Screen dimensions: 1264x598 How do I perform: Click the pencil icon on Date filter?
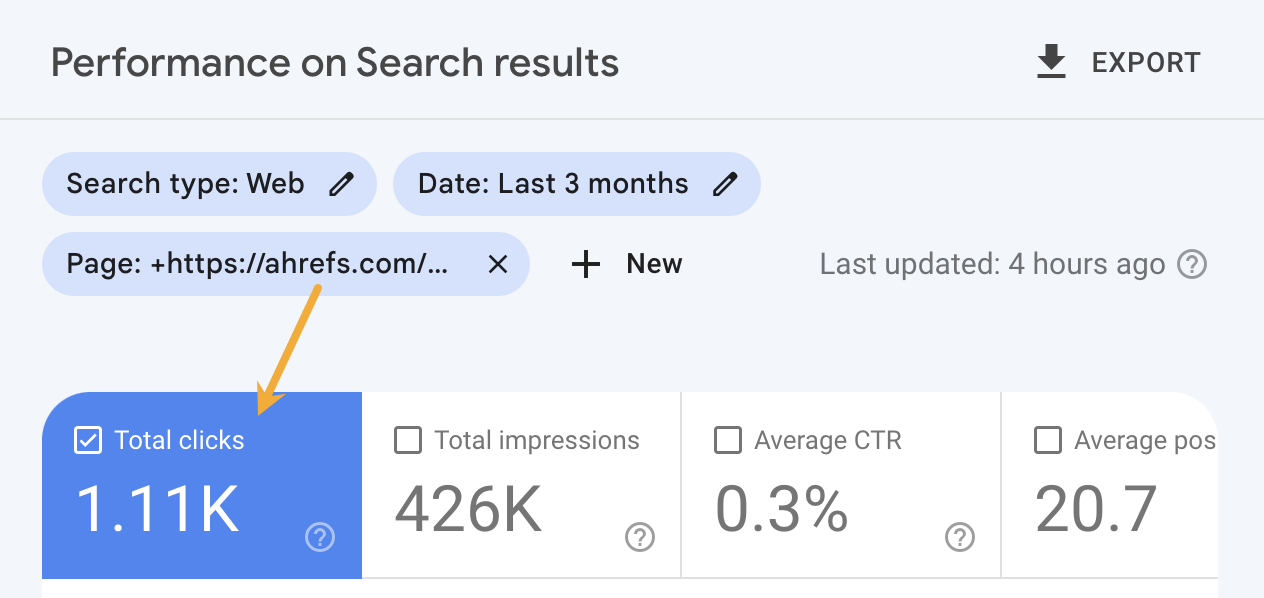[x=726, y=184]
